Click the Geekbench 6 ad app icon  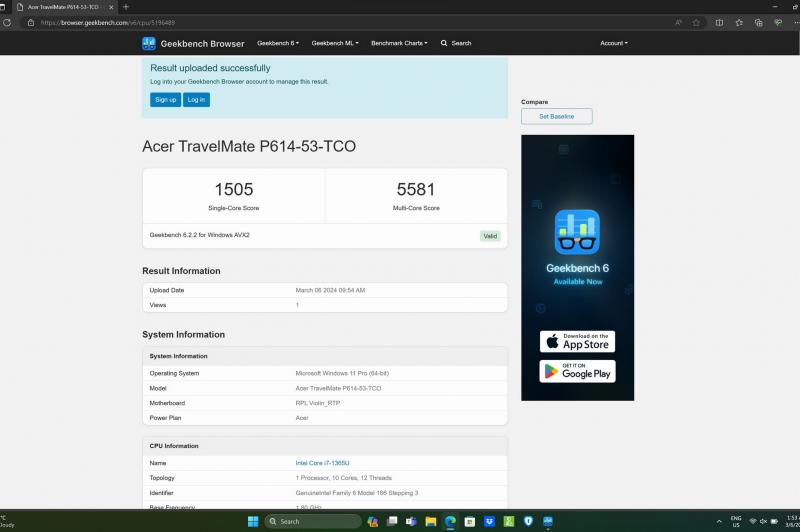point(577,232)
